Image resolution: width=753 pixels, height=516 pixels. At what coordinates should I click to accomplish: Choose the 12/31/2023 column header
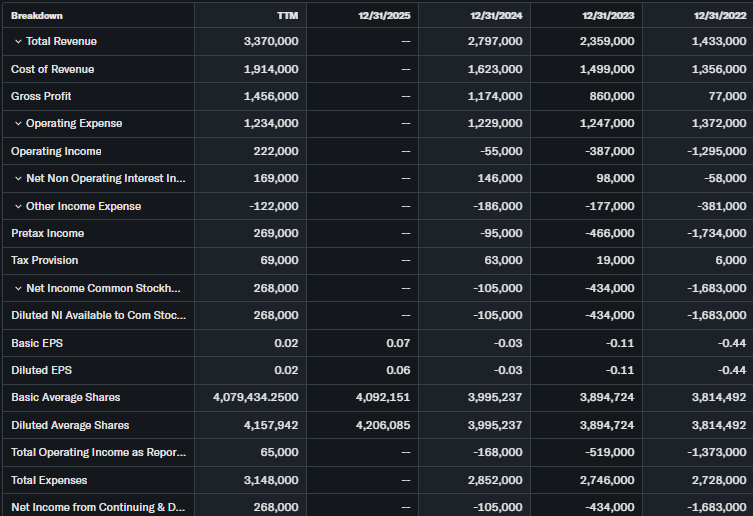coord(607,15)
